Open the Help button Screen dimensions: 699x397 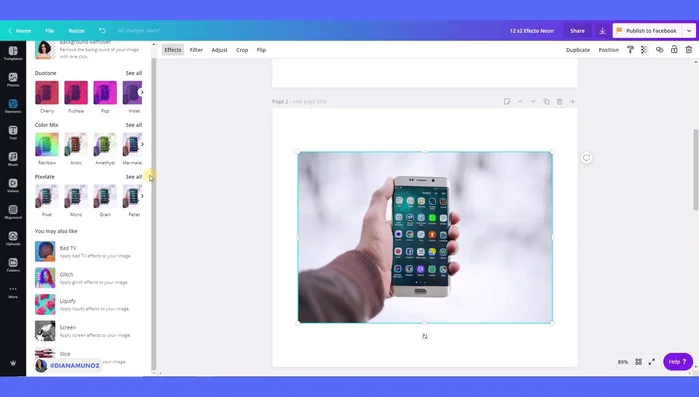point(678,362)
